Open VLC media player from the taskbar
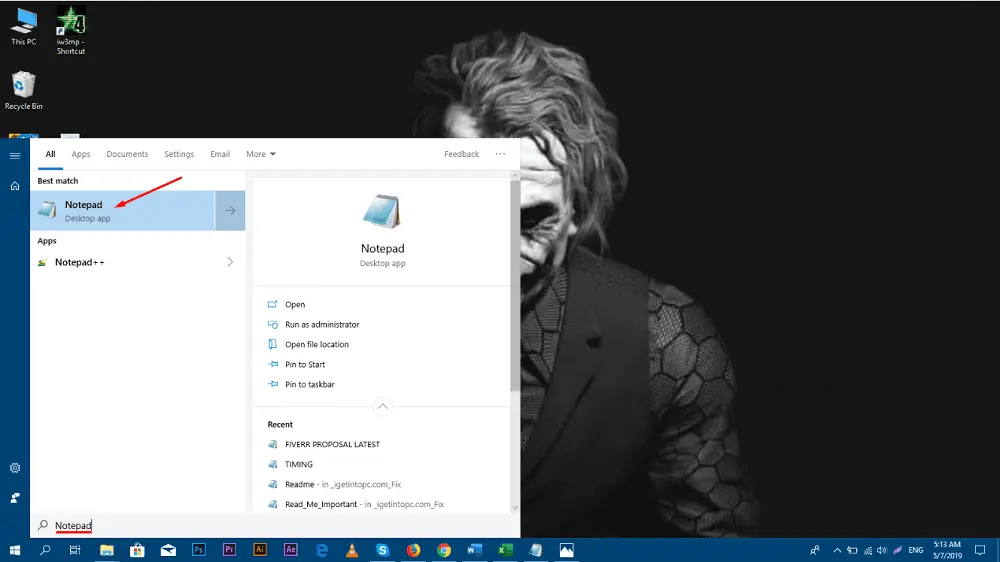Image resolution: width=1000 pixels, height=562 pixels. 352,550
